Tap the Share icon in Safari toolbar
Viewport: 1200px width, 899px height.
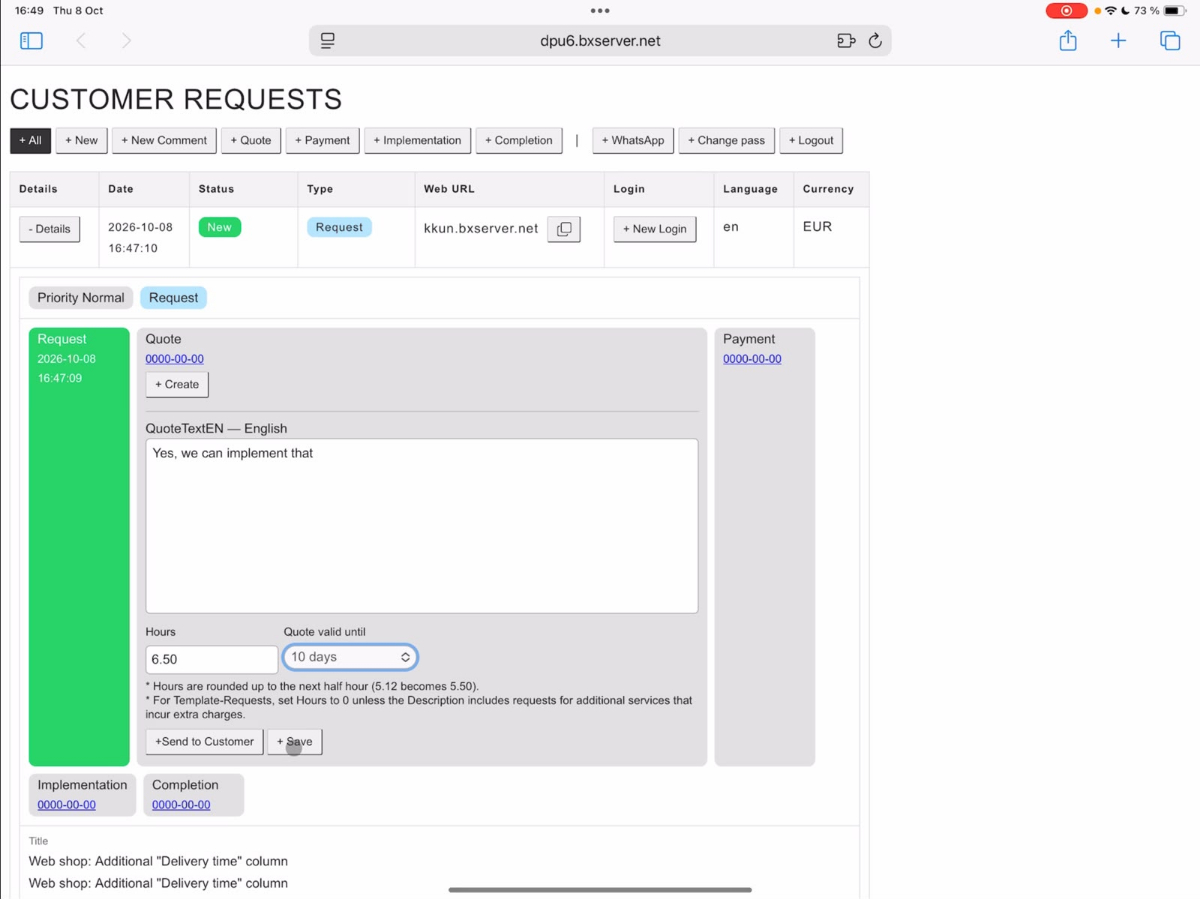1068,41
